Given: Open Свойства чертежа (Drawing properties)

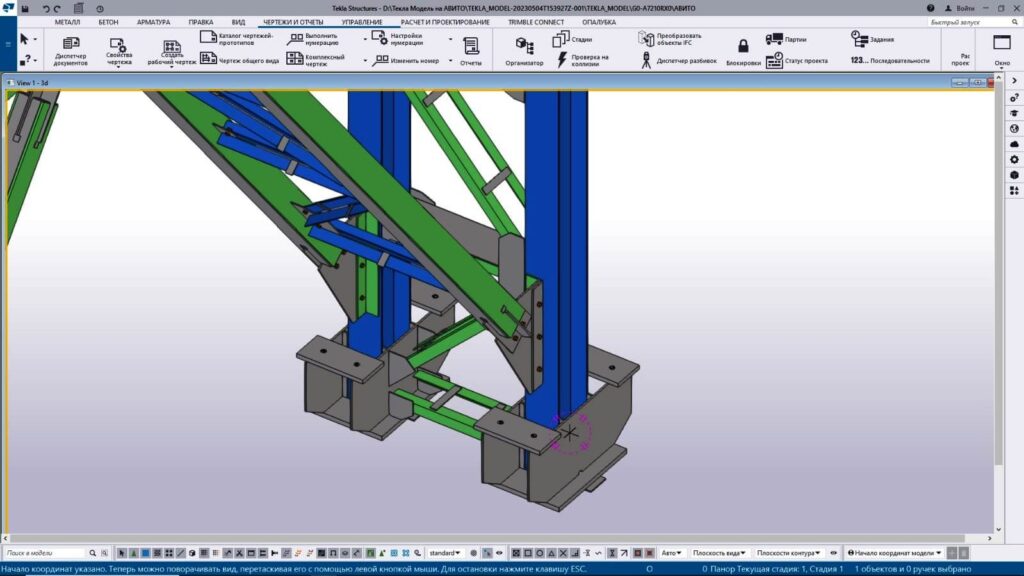Looking at the screenshot, I should point(119,51).
